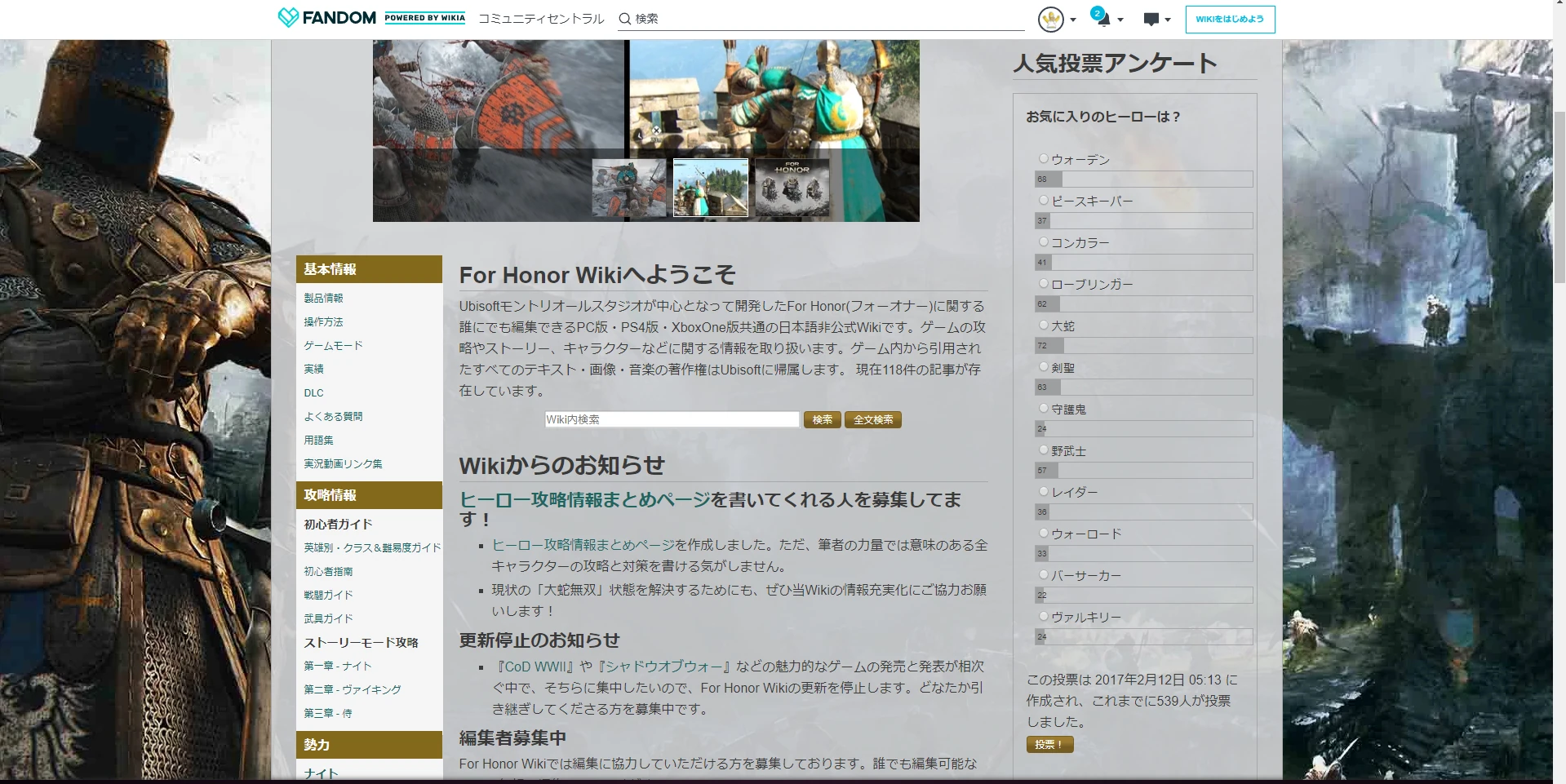Screen dimensions: 1566x784
Task: Select the ピースキーパー poll option
Action: click(1043, 200)
